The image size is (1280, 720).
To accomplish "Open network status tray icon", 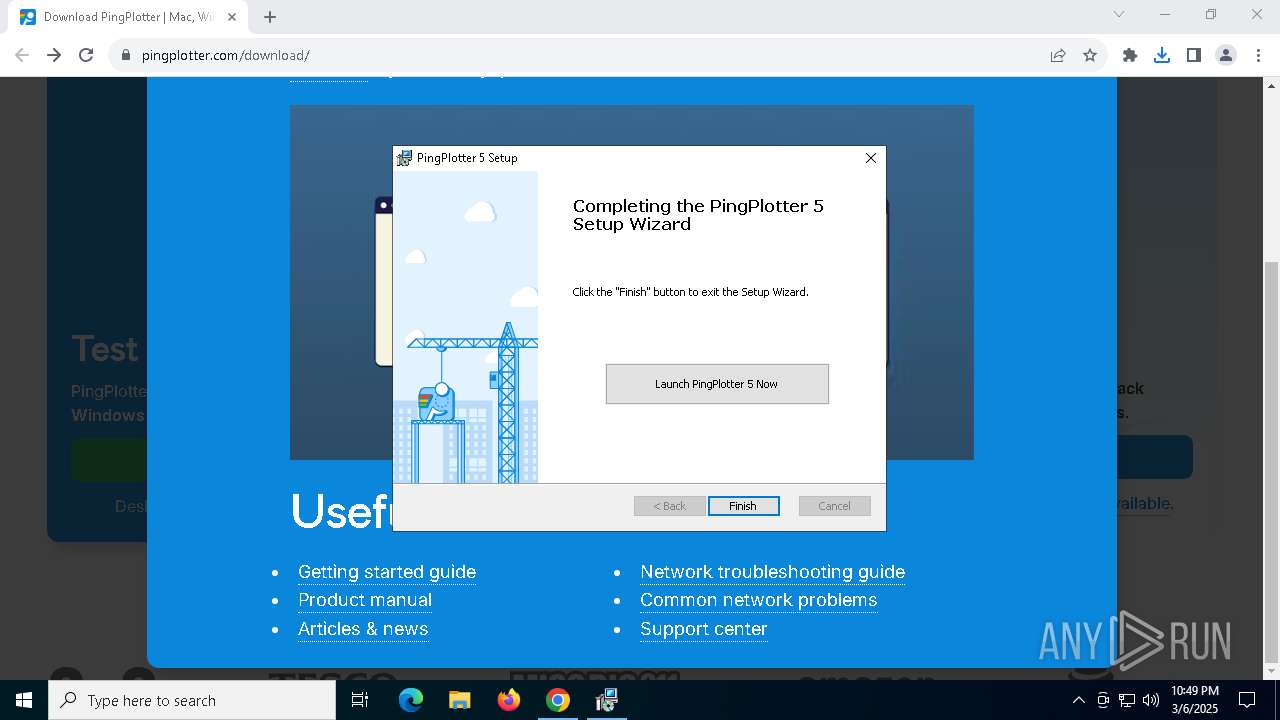I will (x=1127, y=700).
